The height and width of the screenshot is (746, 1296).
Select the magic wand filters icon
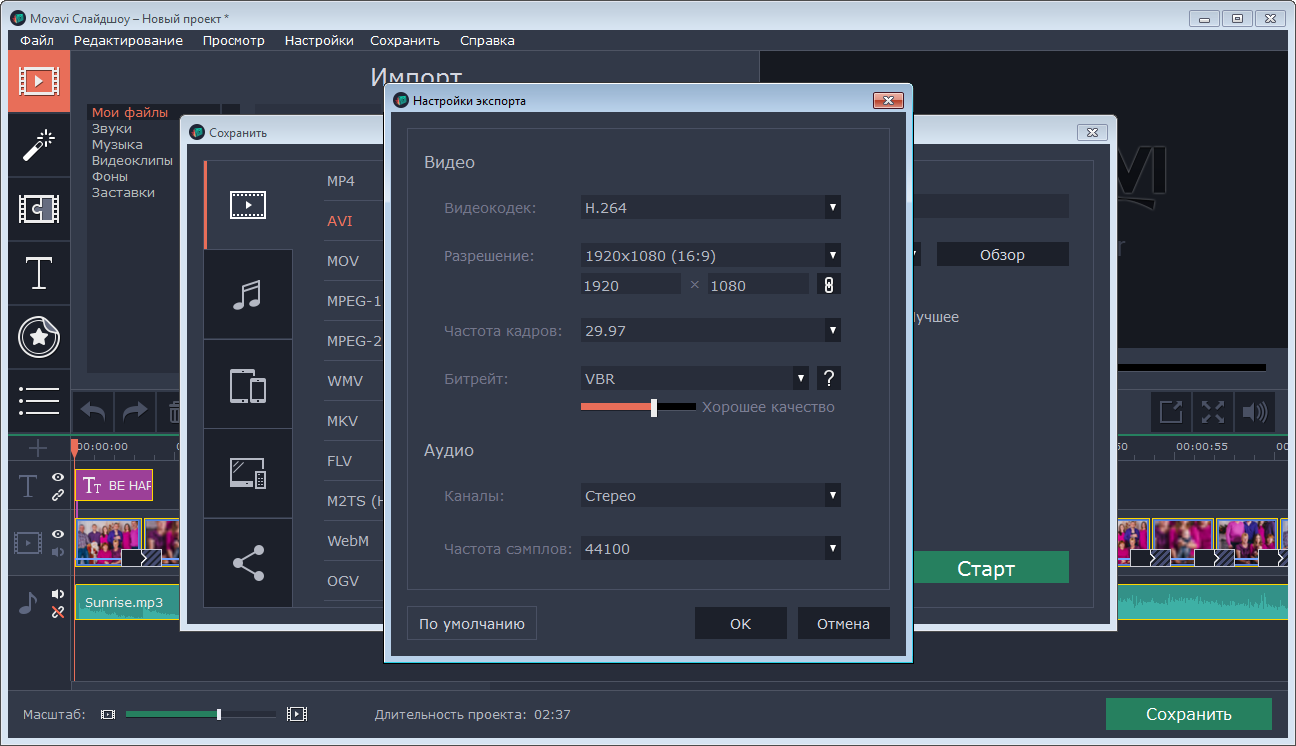(39, 145)
